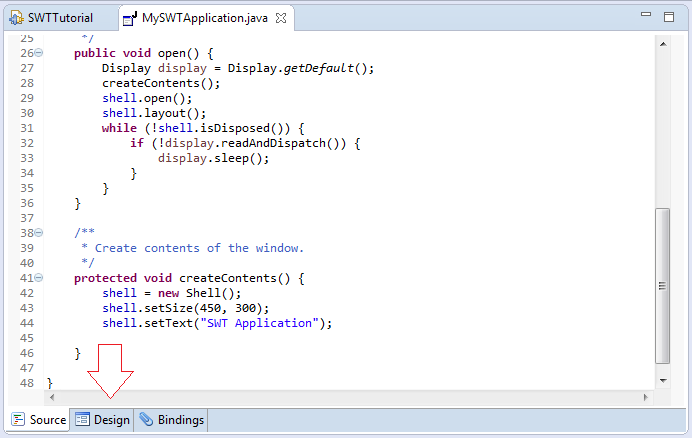
Task: Place cursor on 'createContents();' line 28
Action: [x=161, y=83]
